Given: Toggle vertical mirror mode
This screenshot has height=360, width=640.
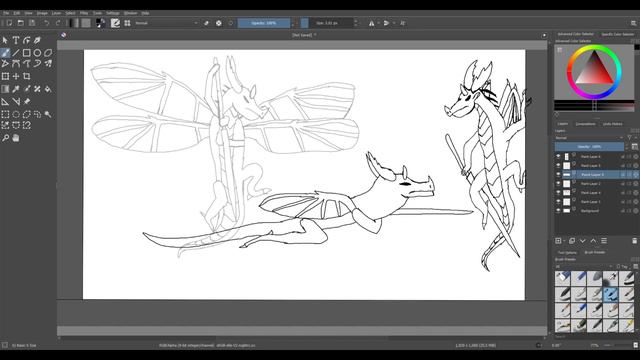Looking at the screenshot, I should 386,23.
